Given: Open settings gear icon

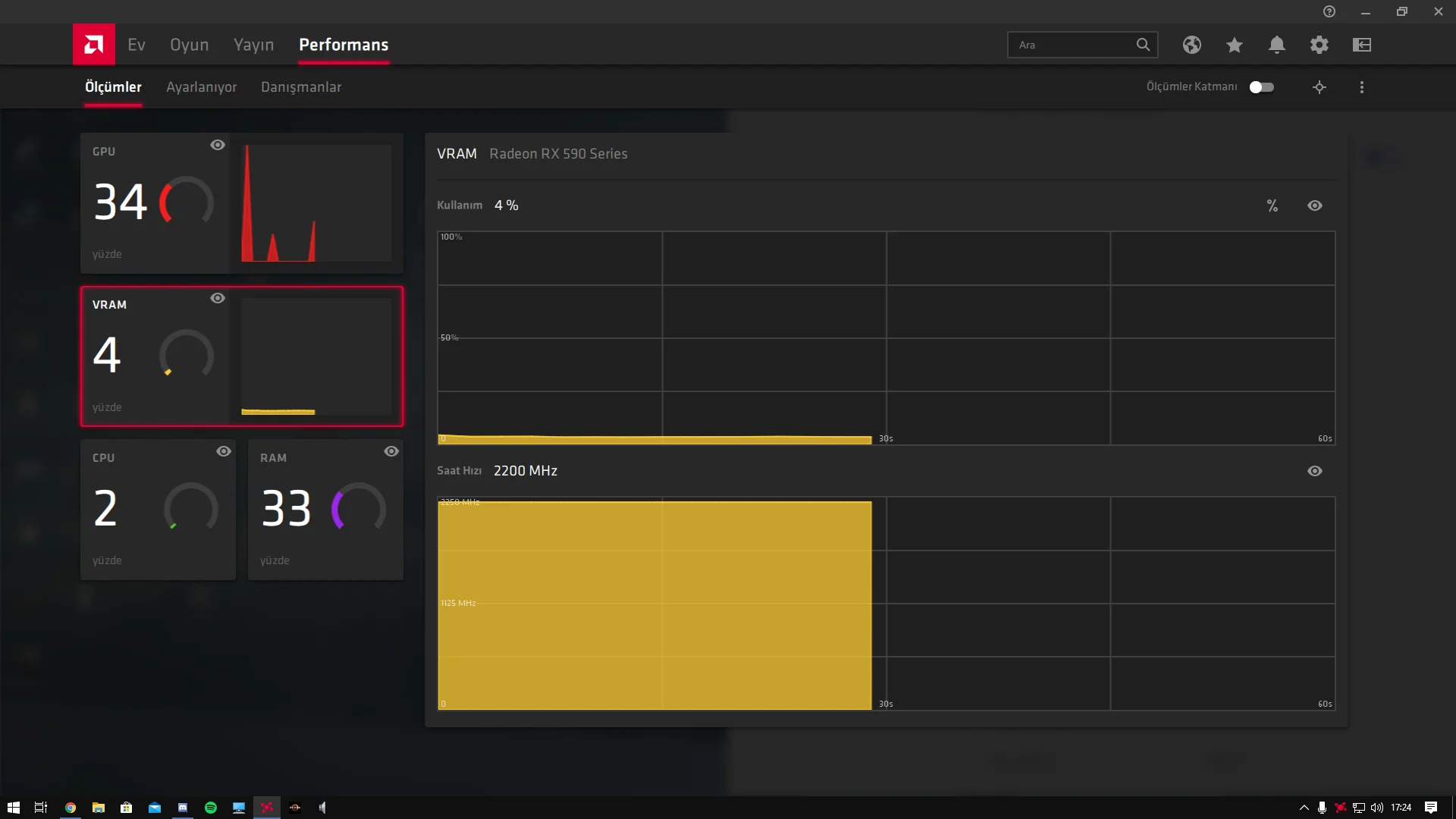Looking at the screenshot, I should point(1319,45).
